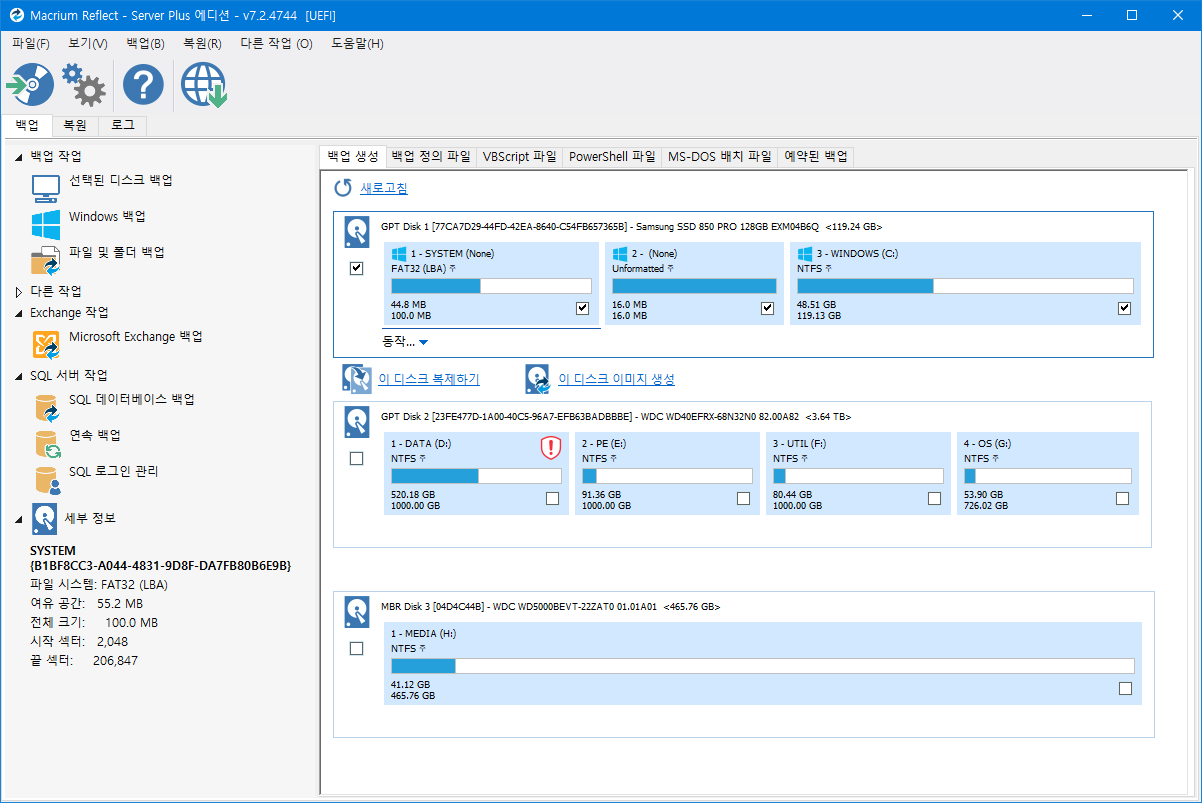Viewport: 1202px width, 803px height.
Task: Collapse the 백업 작업 section
Action: point(18,157)
